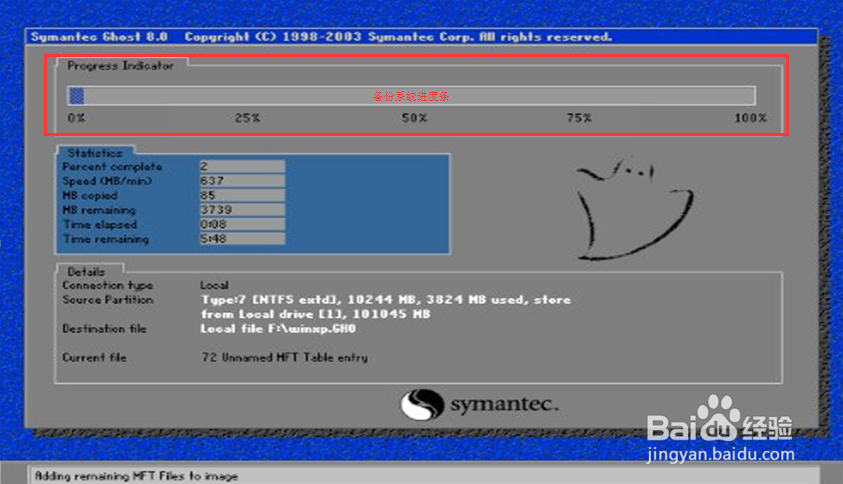The image size is (843, 484).
Task: Click the Symantec Ghost 8.0 title bar
Action: tap(422, 37)
